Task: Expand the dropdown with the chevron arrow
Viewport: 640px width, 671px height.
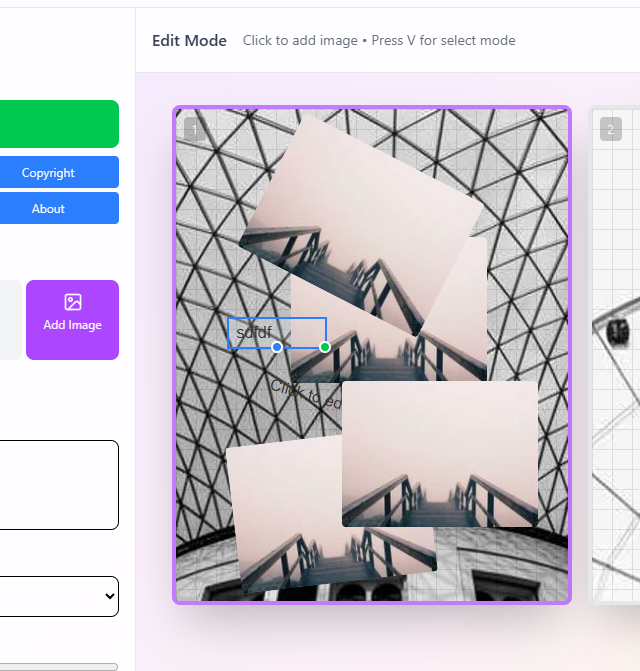Action: click(59, 596)
